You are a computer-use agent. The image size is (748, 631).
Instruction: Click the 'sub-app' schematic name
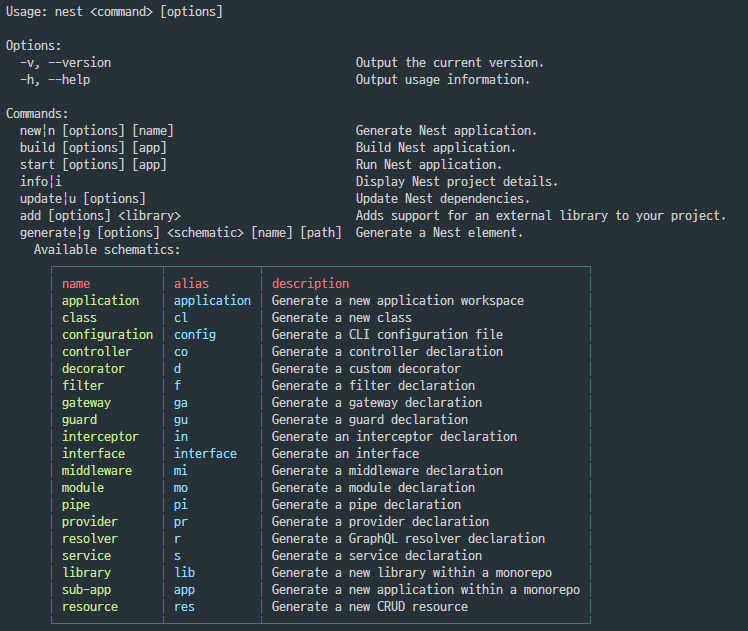point(86,590)
